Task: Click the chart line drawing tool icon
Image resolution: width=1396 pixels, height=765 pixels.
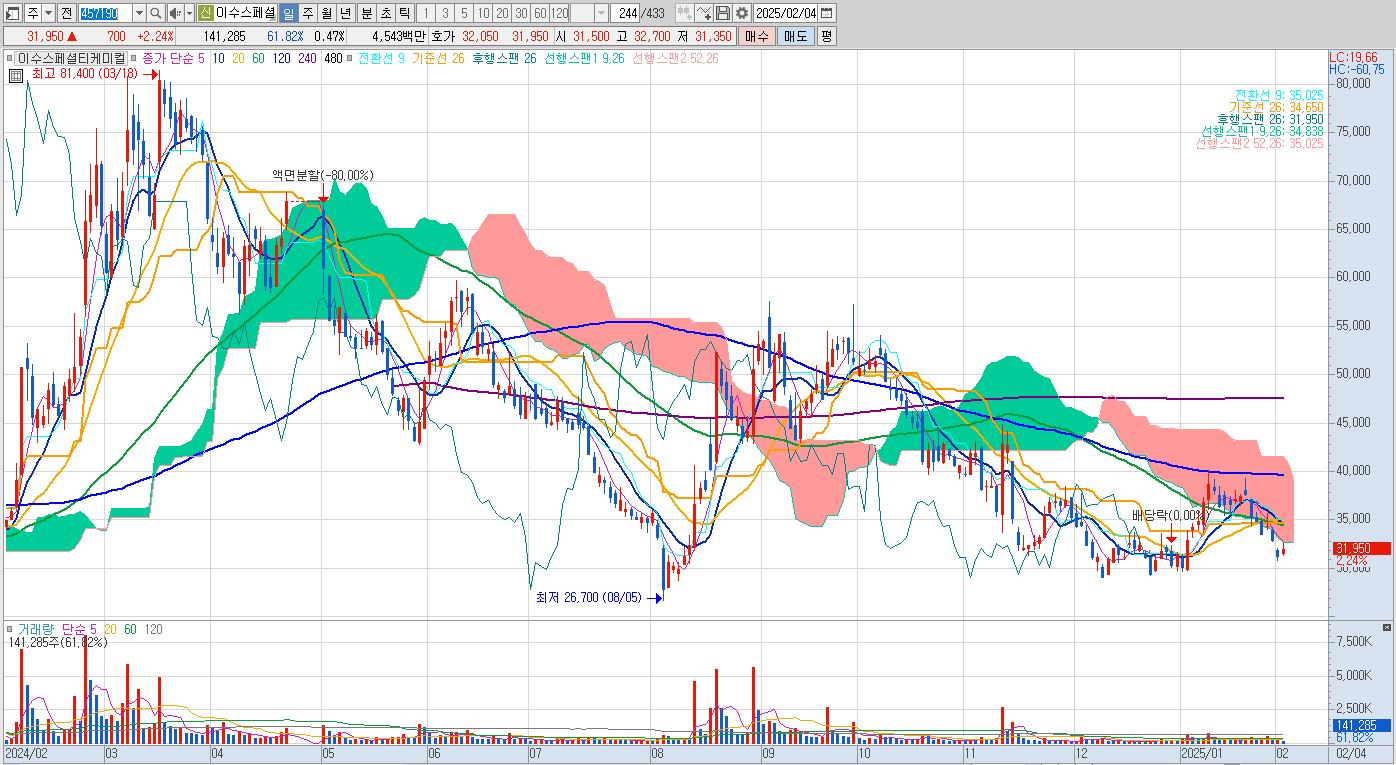Action: [x=703, y=13]
